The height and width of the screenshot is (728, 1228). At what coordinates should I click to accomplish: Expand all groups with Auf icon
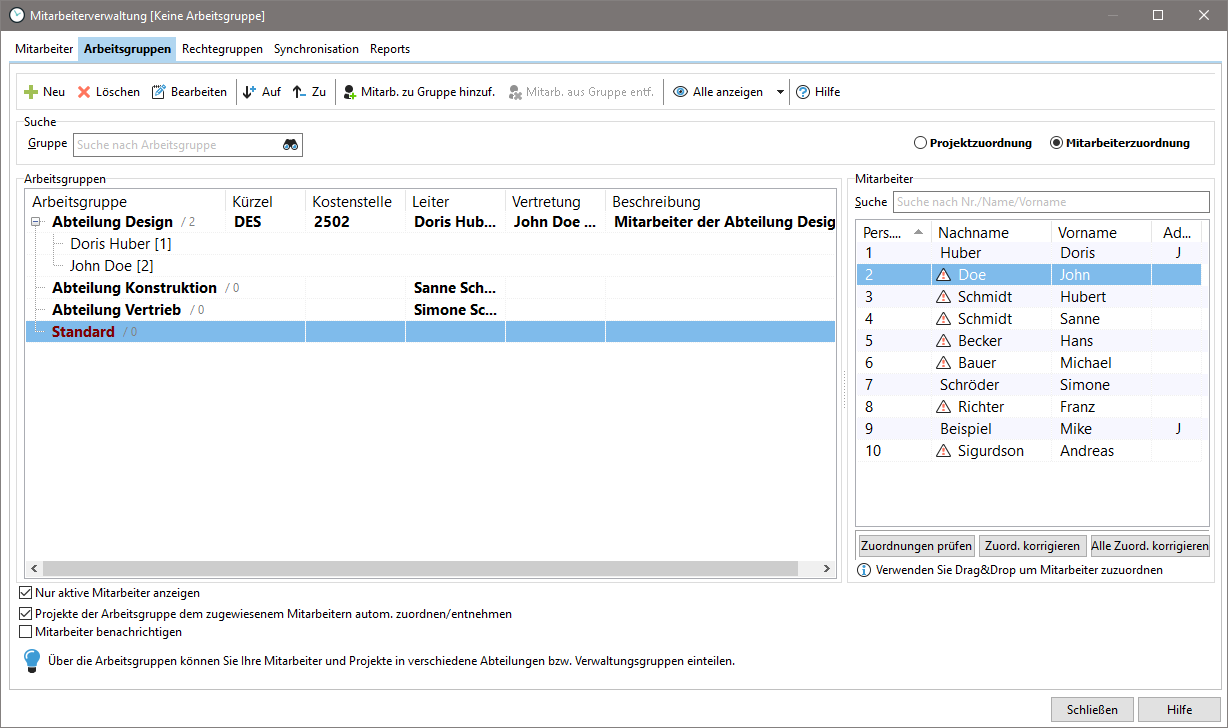pyautogui.click(x=250, y=92)
